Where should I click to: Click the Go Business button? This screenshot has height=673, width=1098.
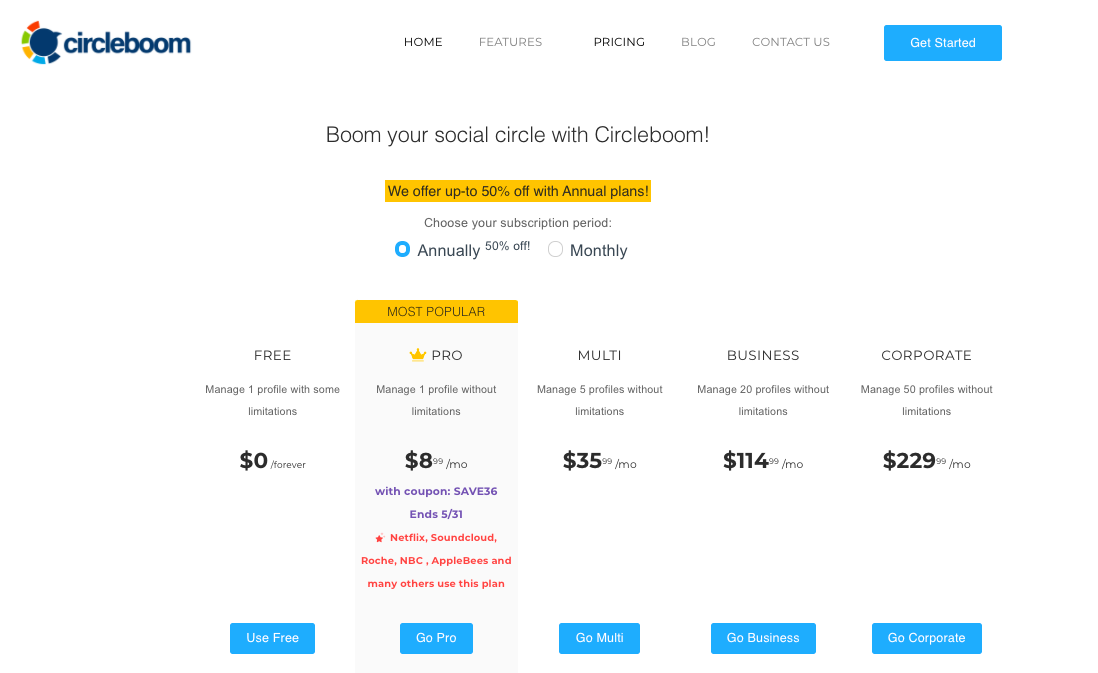coord(763,638)
